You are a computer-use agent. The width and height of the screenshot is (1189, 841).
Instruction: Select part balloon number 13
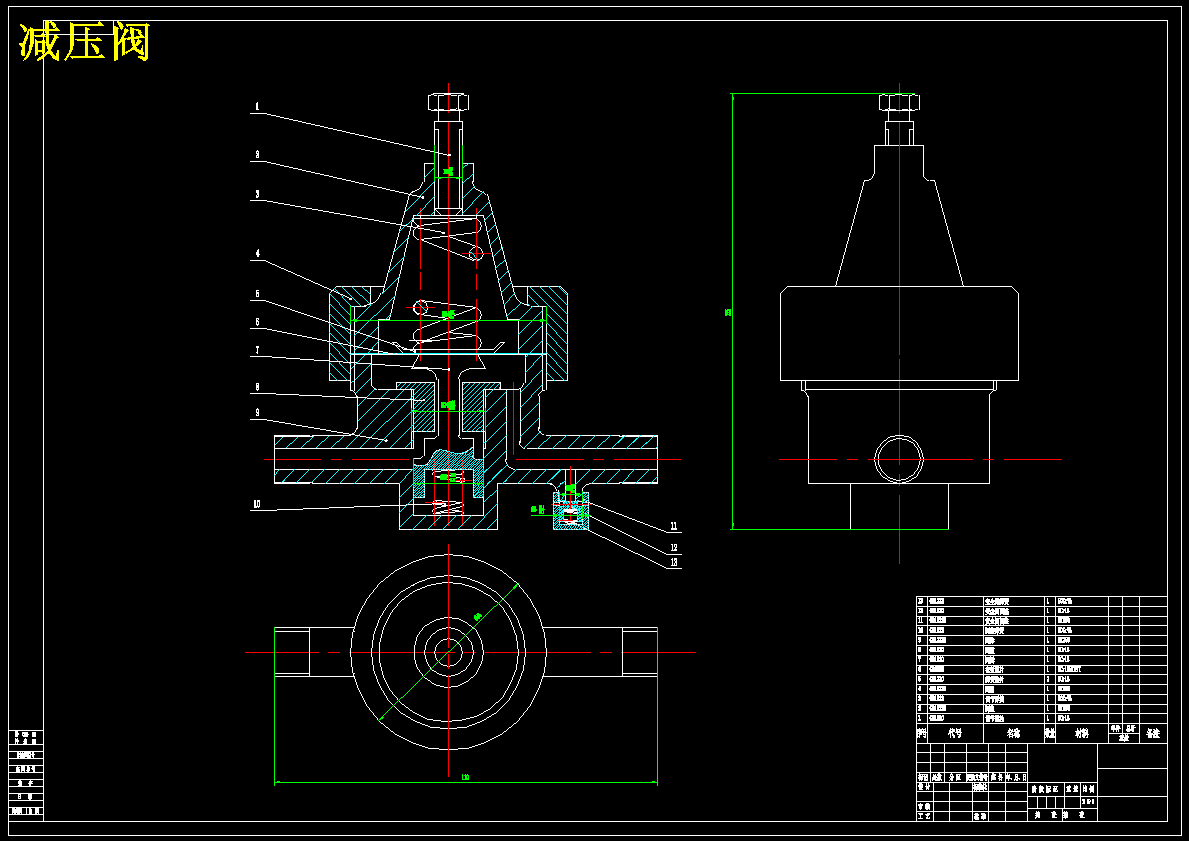674,563
